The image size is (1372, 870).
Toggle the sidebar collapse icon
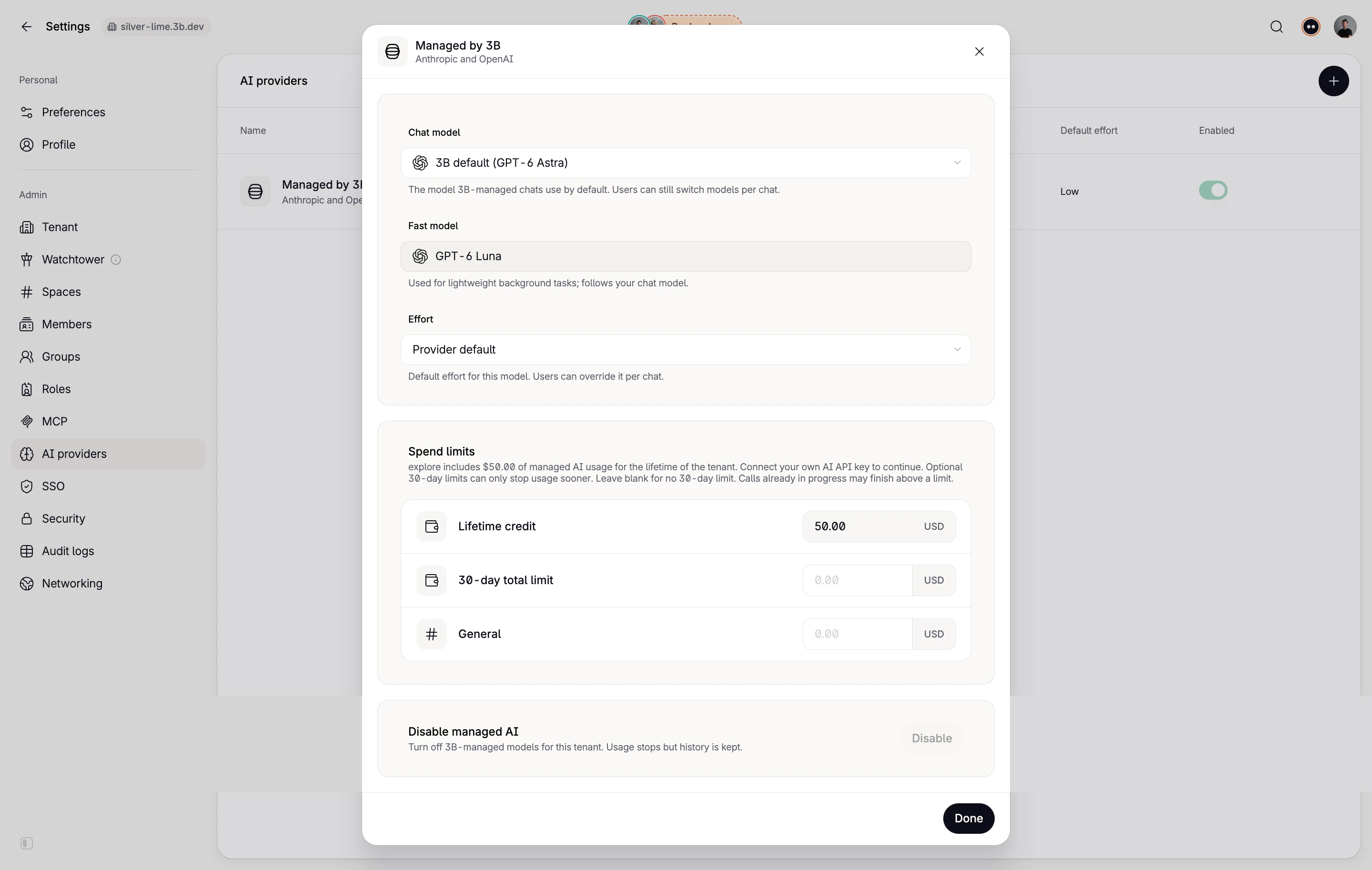coord(26,843)
